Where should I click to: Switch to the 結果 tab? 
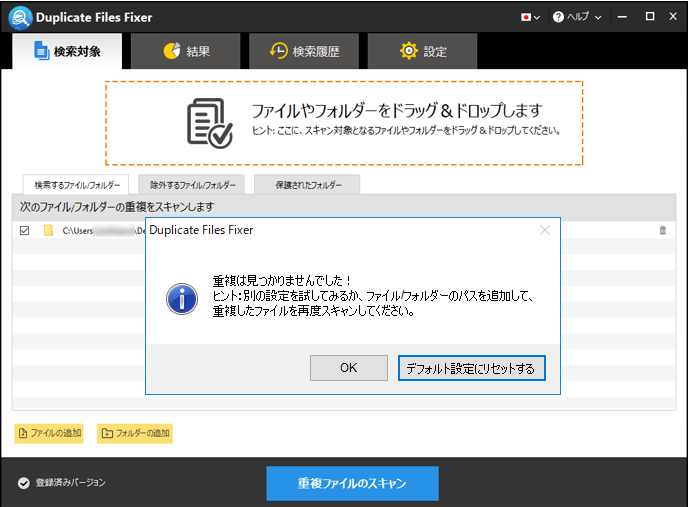(x=186, y=51)
